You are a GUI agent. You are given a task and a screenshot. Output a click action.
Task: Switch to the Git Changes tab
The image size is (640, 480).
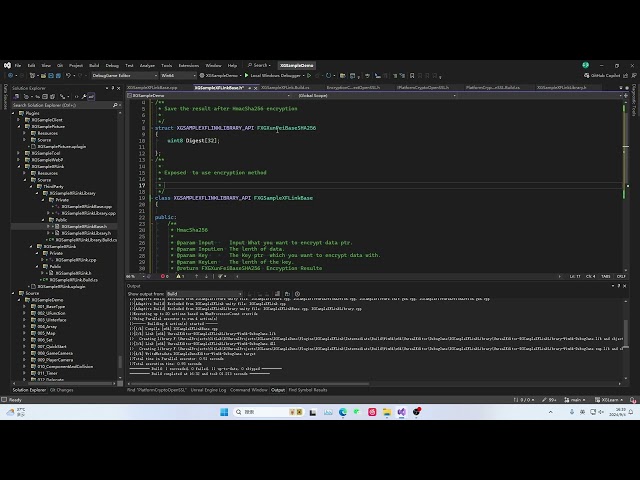click(x=61, y=390)
